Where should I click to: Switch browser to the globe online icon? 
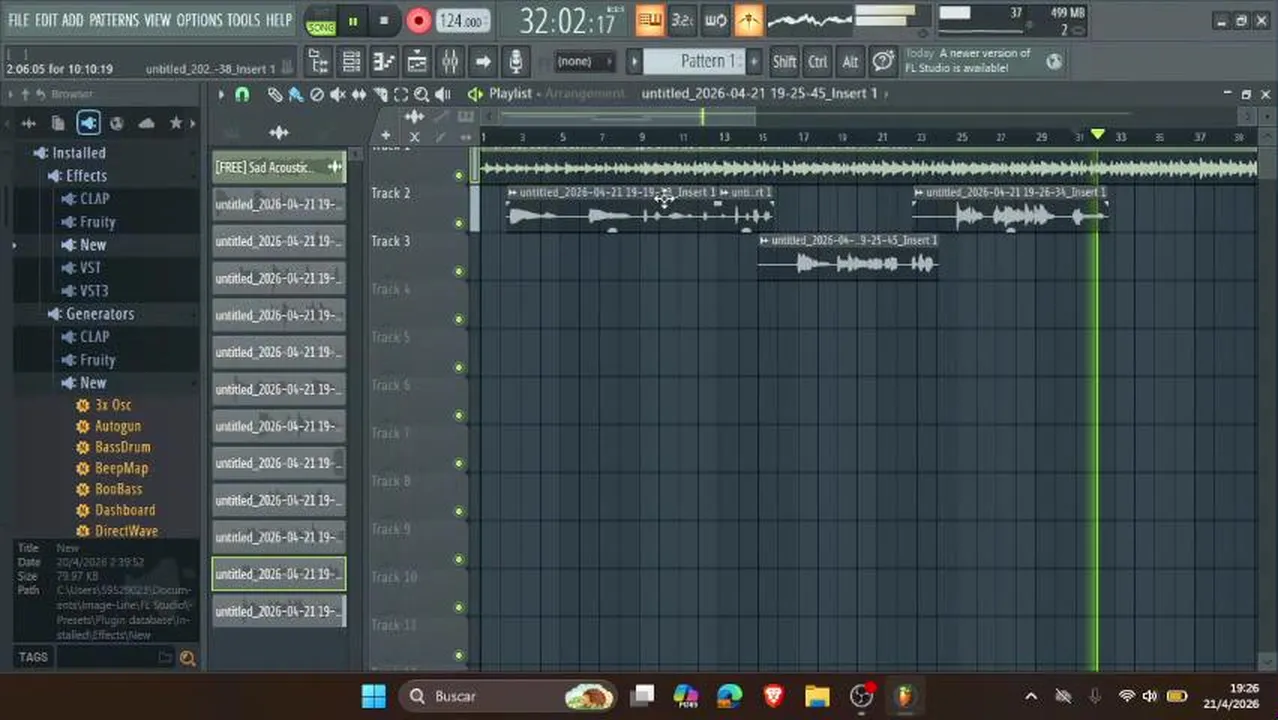[117, 123]
